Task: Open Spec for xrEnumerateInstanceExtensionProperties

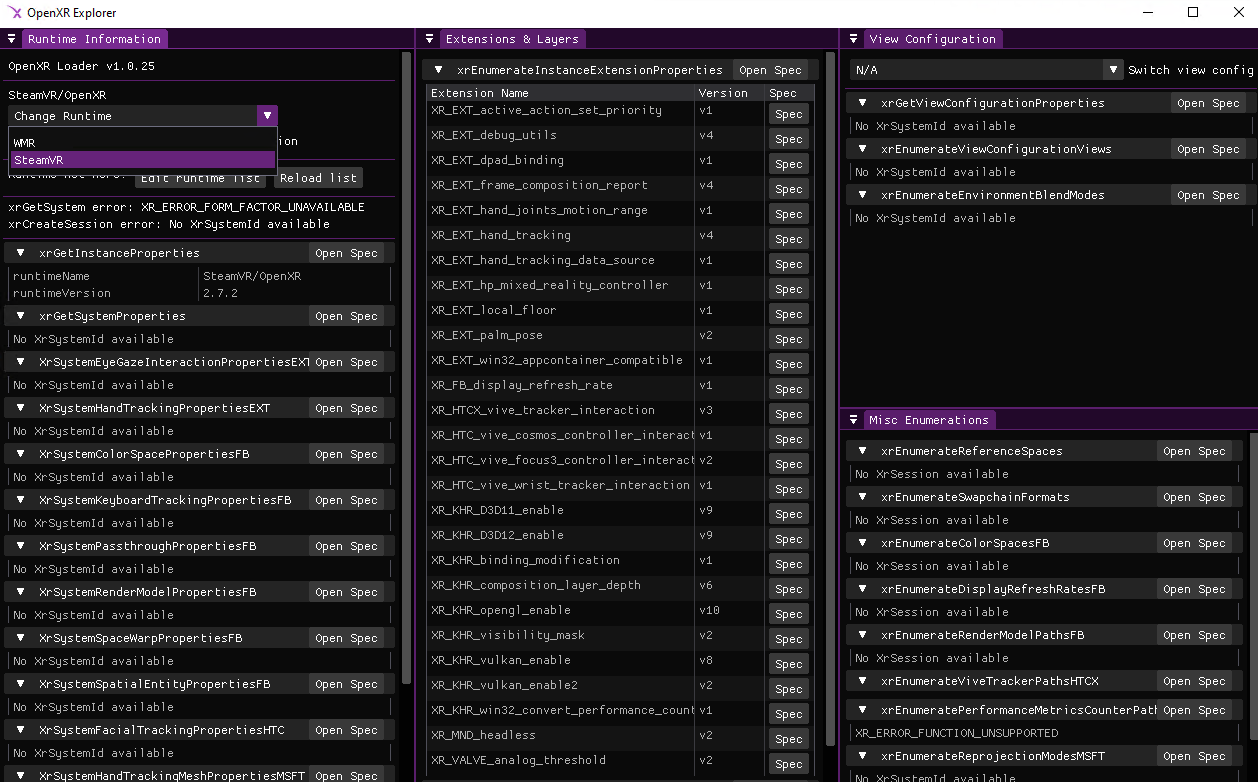Action: point(770,71)
